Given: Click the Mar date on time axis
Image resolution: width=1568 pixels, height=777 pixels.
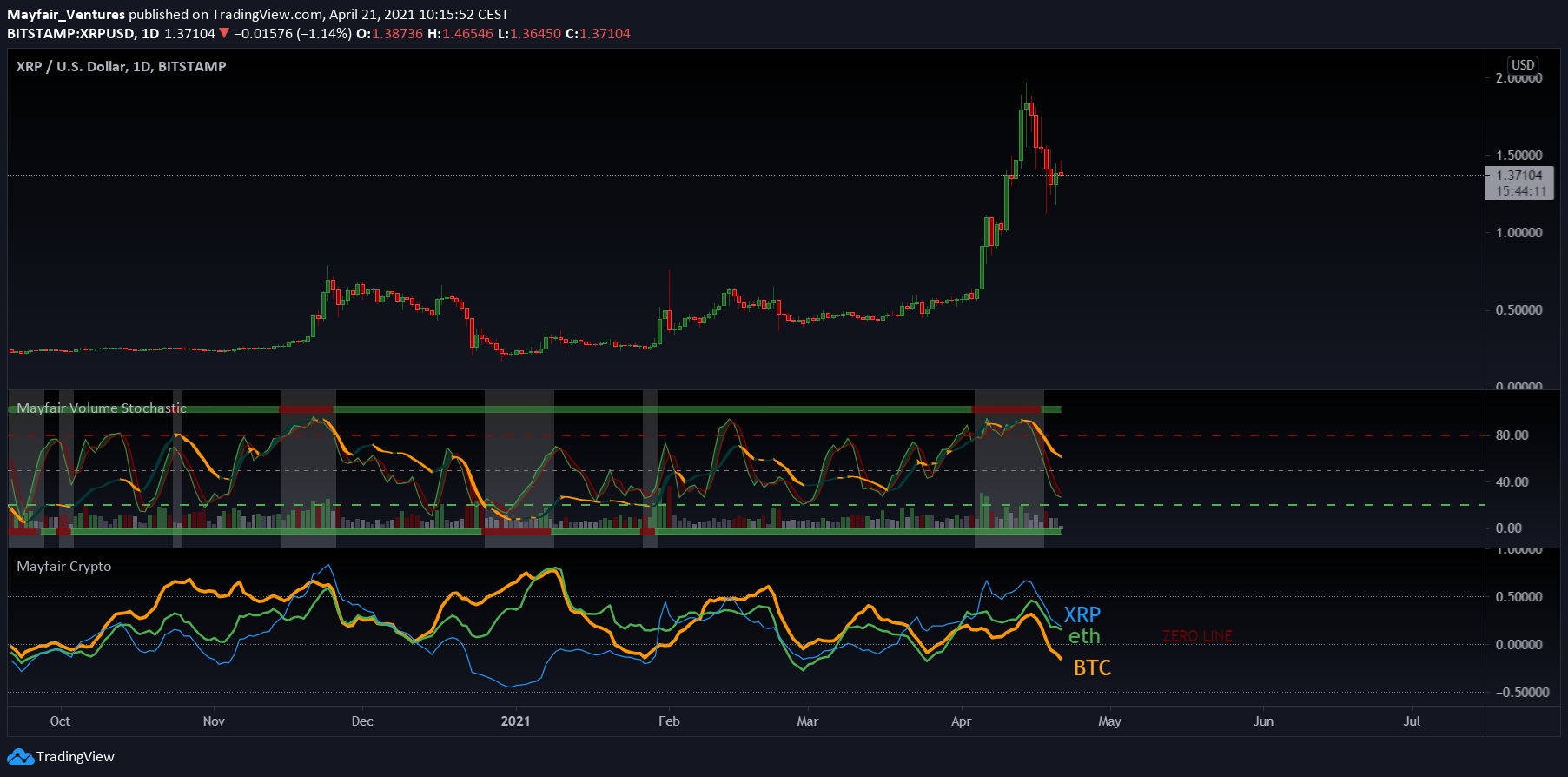Looking at the screenshot, I should pos(808,721).
